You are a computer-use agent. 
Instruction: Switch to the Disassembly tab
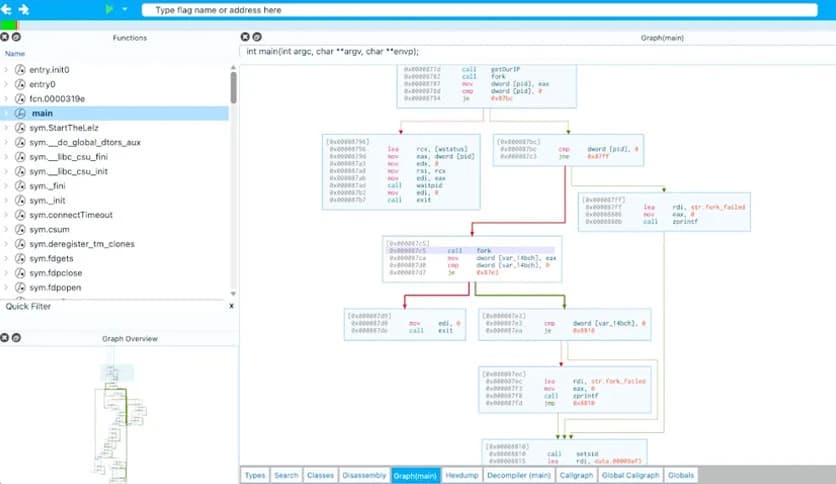pyautogui.click(x=364, y=475)
